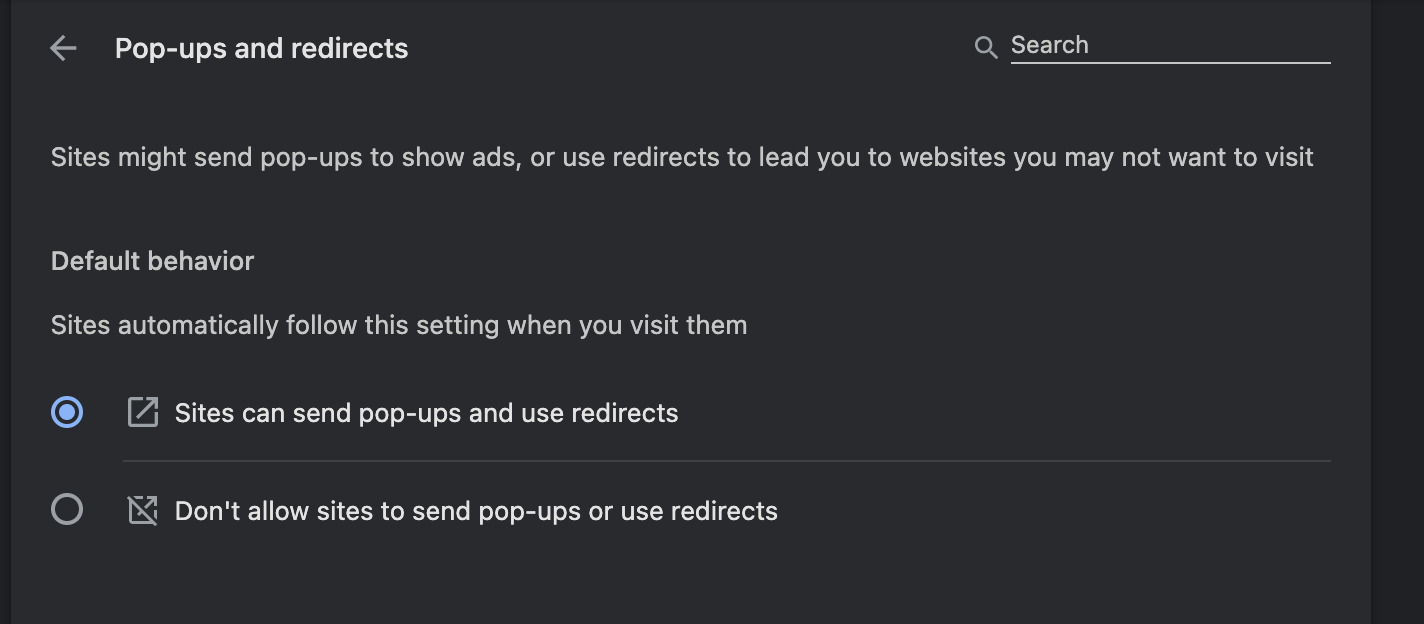Click the dark margin right of settings panel
Viewport: 1424px width, 624px height.
[1398, 300]
